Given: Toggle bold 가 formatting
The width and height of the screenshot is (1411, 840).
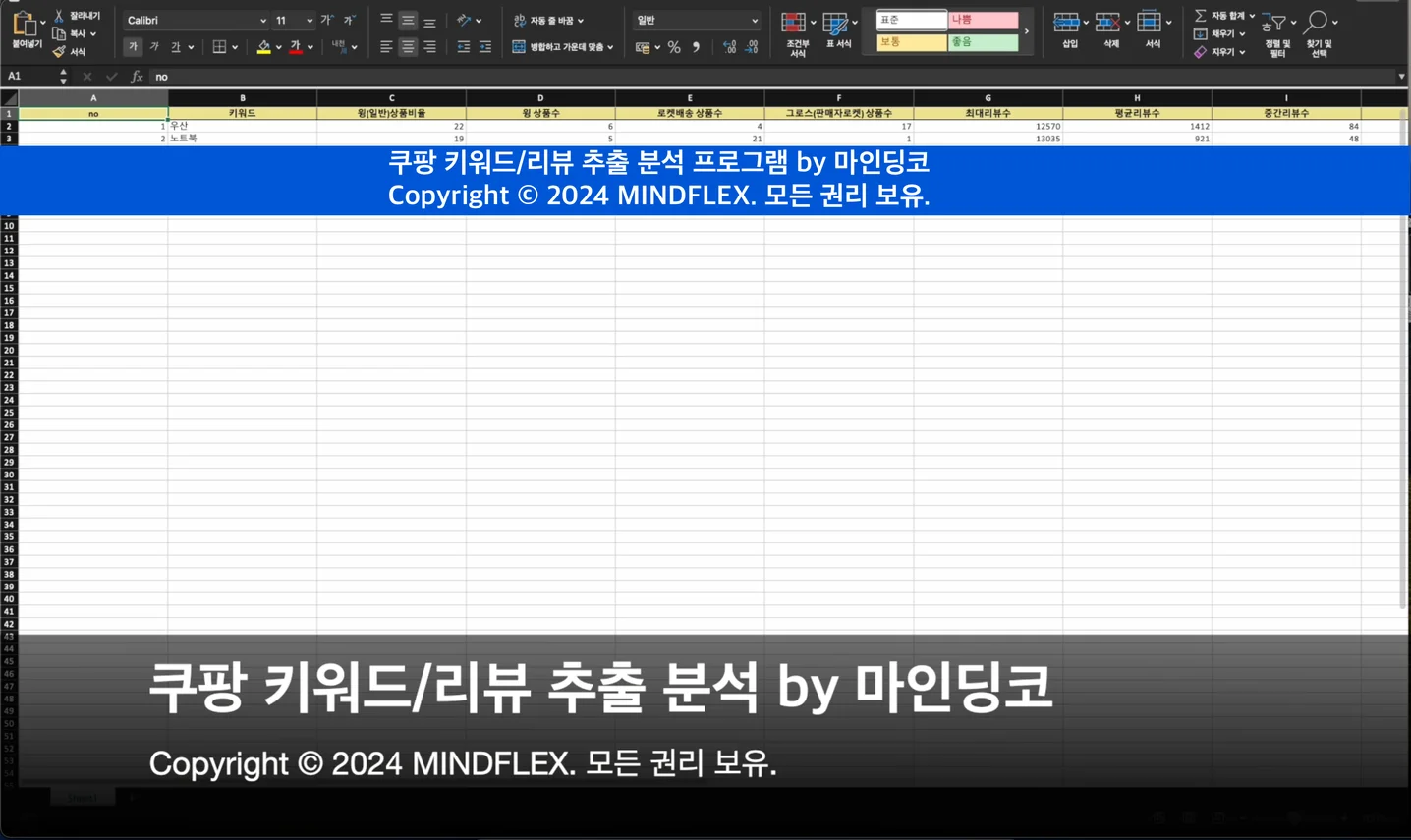Looking at the screenshot, I should click(x=133, y=46).
